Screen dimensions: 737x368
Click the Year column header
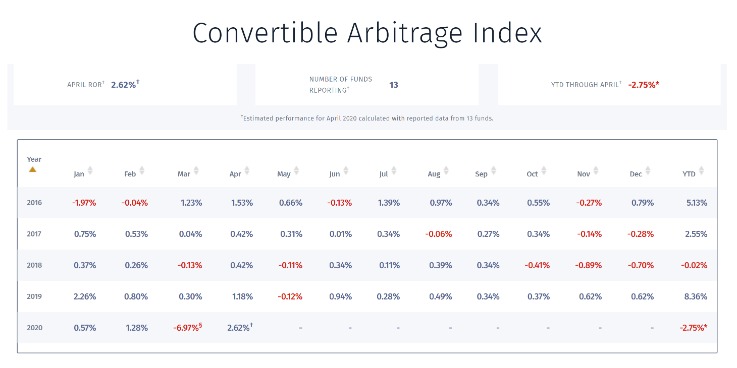[x=34, y=160]
